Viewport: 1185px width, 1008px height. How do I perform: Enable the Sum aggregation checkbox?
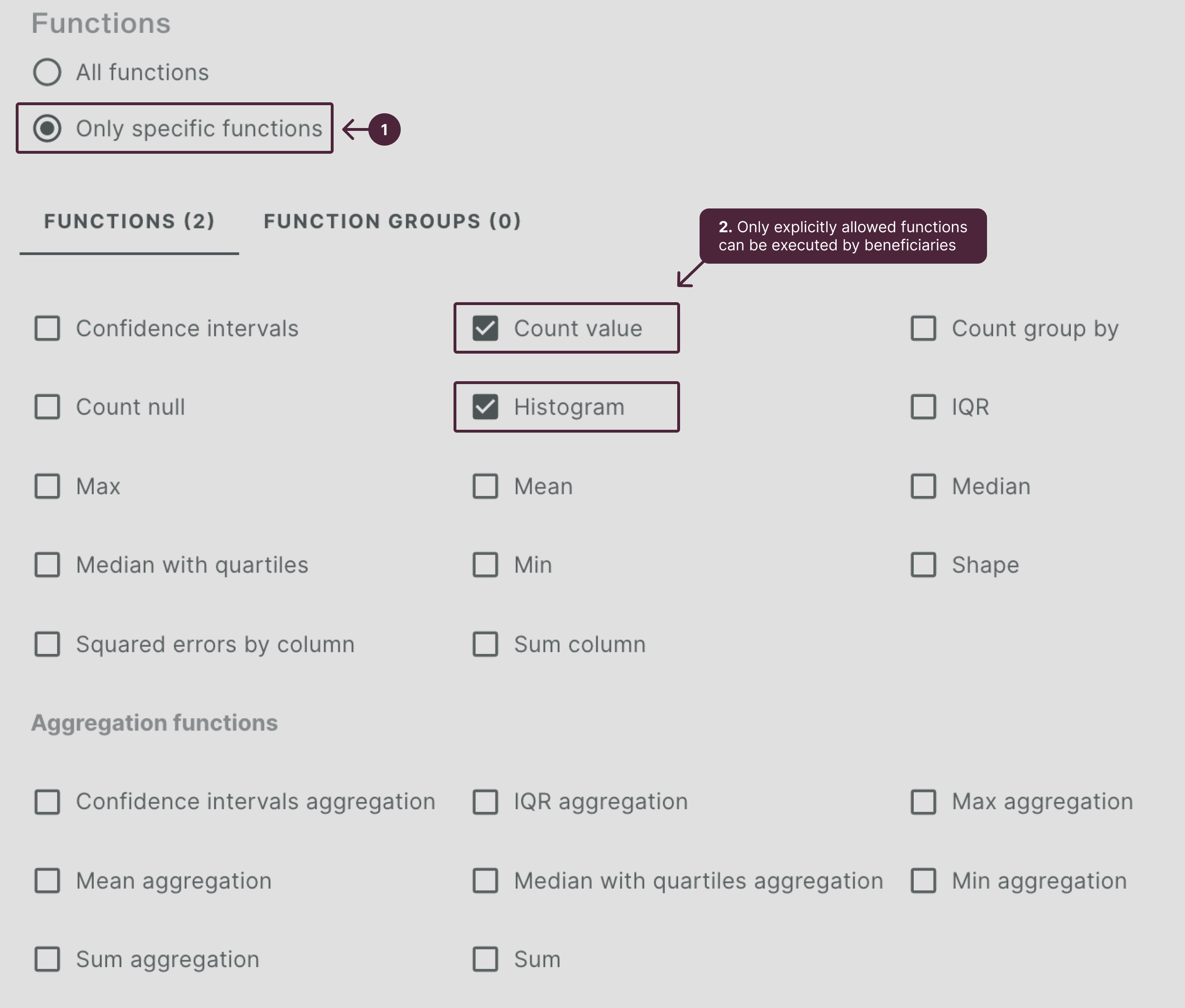point(47,959)
